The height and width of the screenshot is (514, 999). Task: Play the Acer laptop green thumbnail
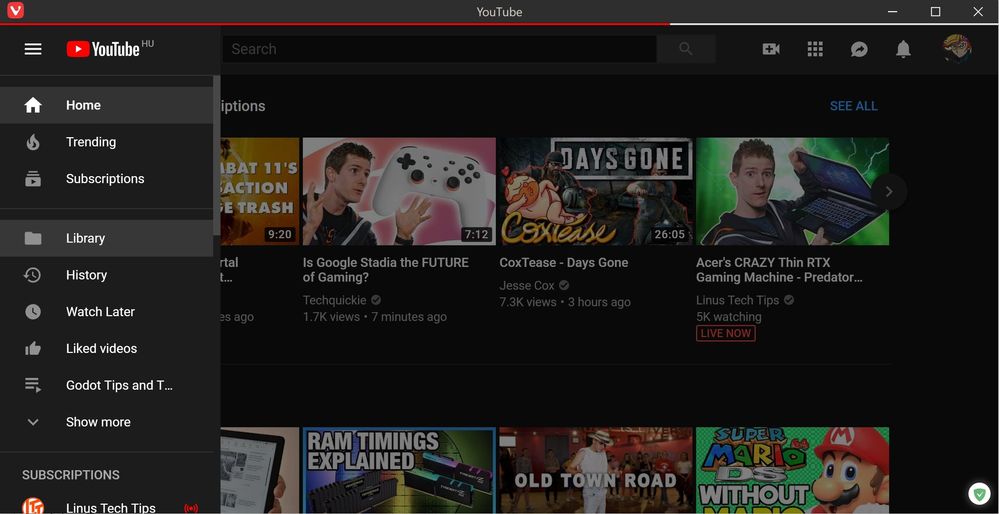pyautogui.click(x=793, y=191)
